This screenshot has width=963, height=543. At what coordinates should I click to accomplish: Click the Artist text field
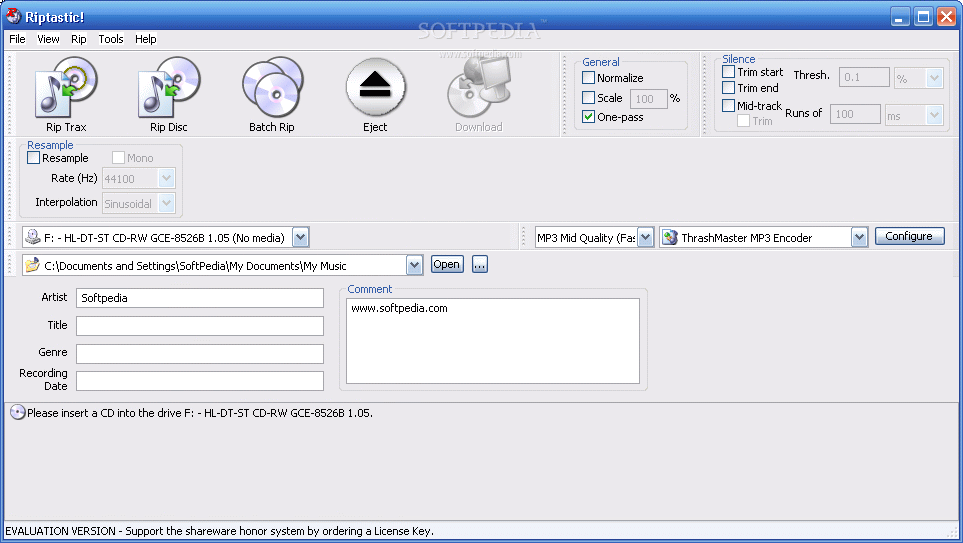click(x=200, y=298)
